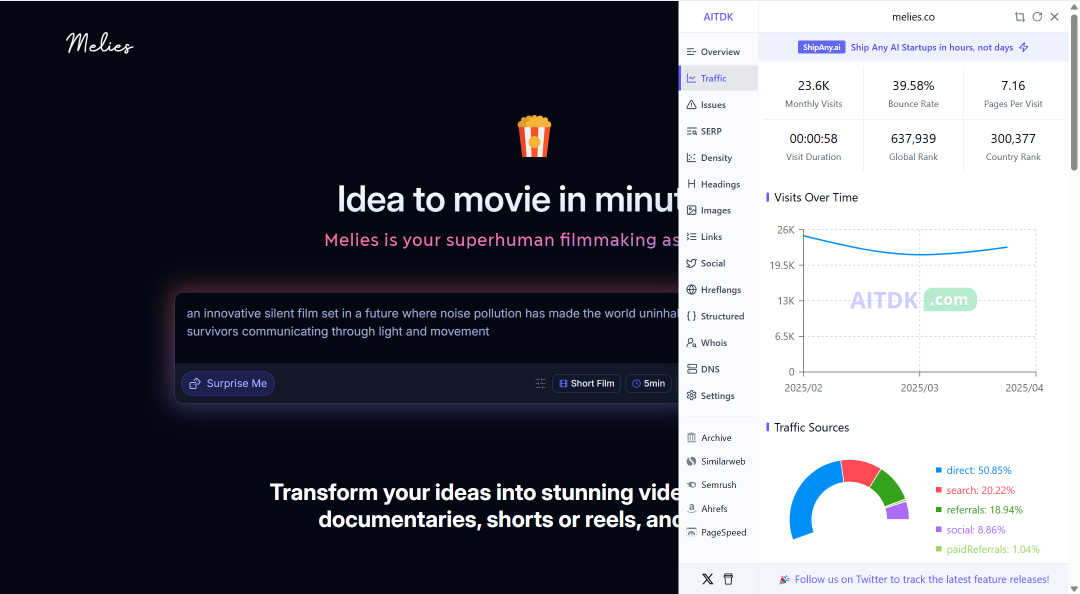This screenshot has height=594, width=1080.
Task: Click the melies.co domain title
Action: [x=913, y=17]
